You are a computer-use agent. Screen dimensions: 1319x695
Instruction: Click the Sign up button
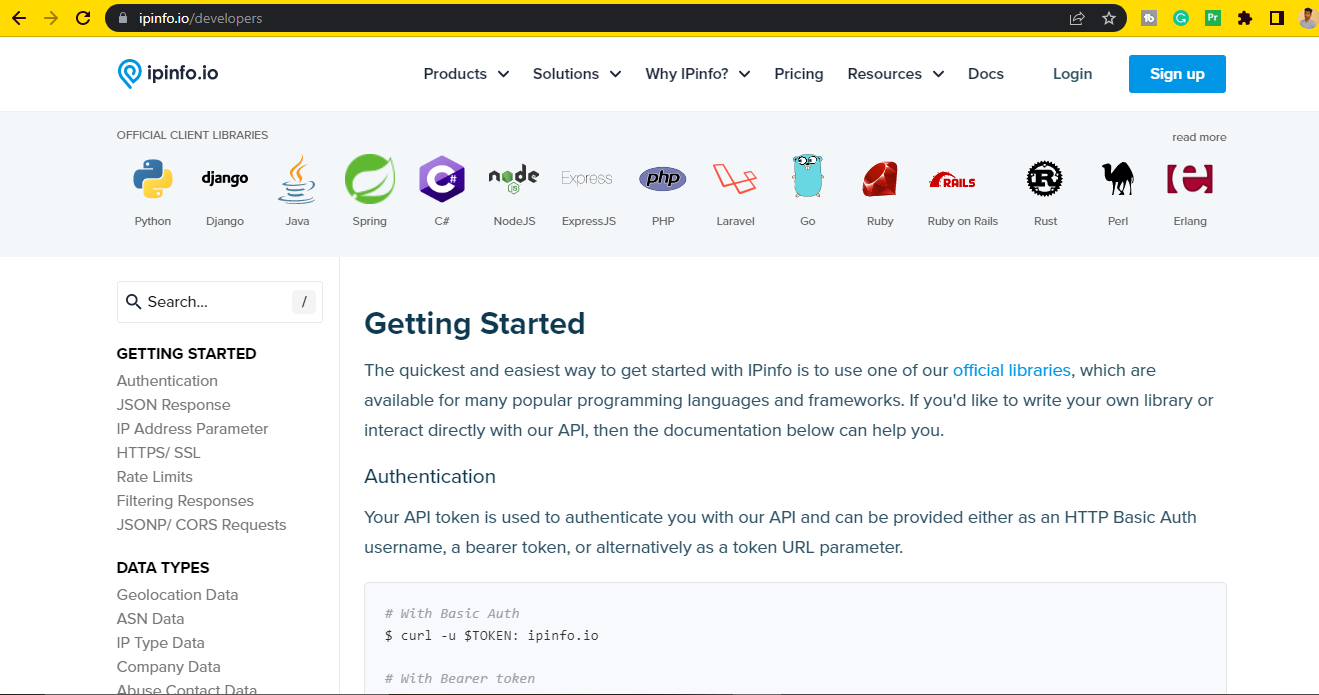click(1177, 74)
